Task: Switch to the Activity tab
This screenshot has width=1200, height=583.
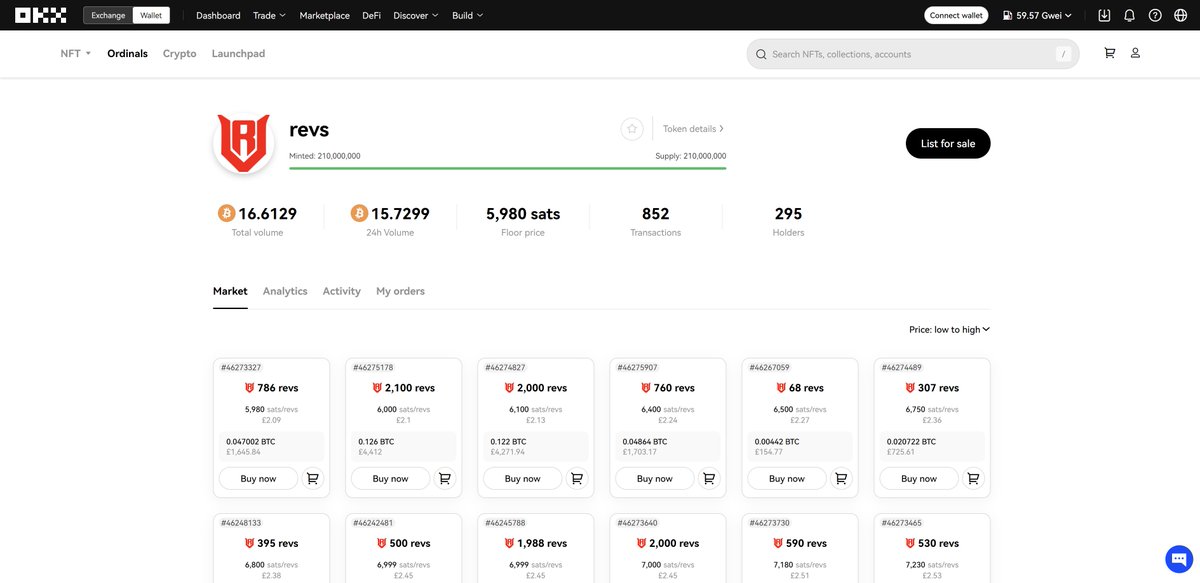Action: tap(341, 291)
